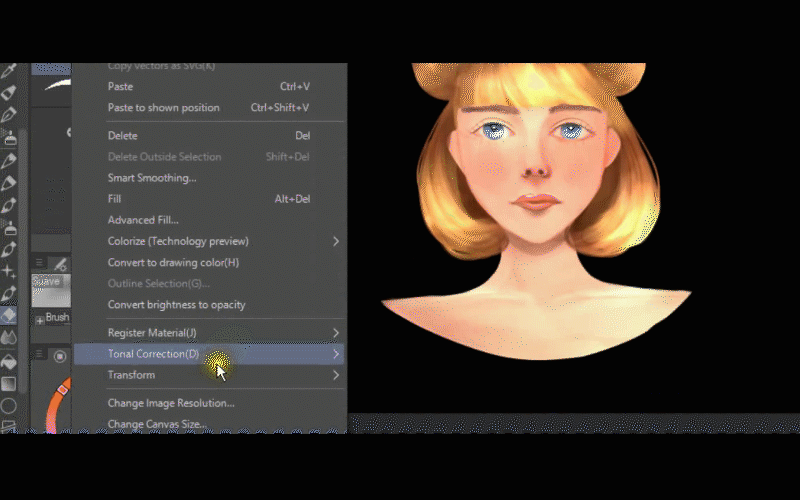Expand the Register Material submenu arrow
The height and width of the screenshot is (500, 800).
point(335,332)
